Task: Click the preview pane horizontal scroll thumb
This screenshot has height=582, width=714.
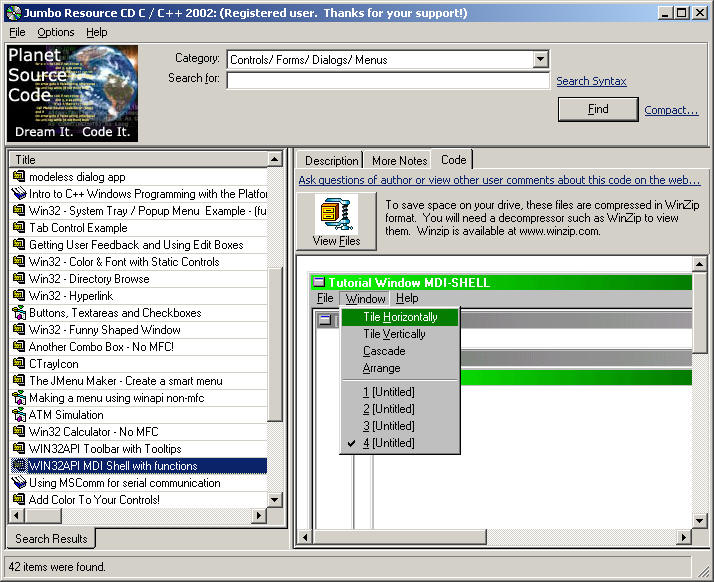Action: click(x=400, y=537)
